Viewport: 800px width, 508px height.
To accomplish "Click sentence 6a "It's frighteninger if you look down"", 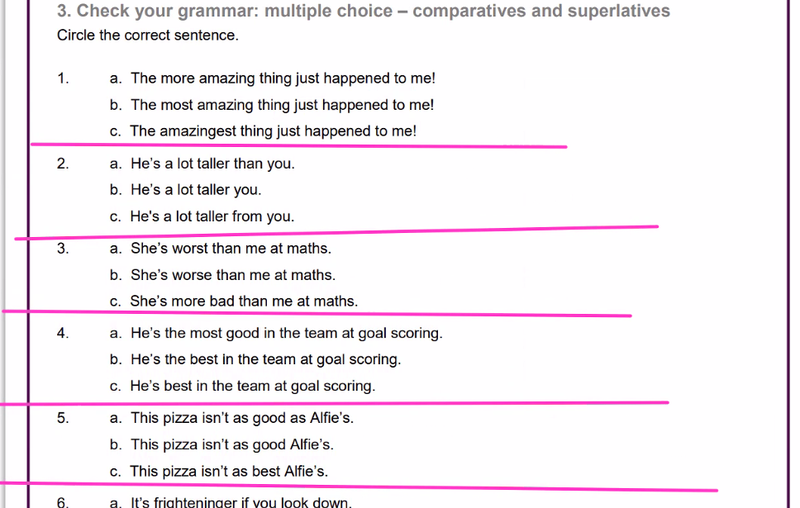I will click(241, 502).
